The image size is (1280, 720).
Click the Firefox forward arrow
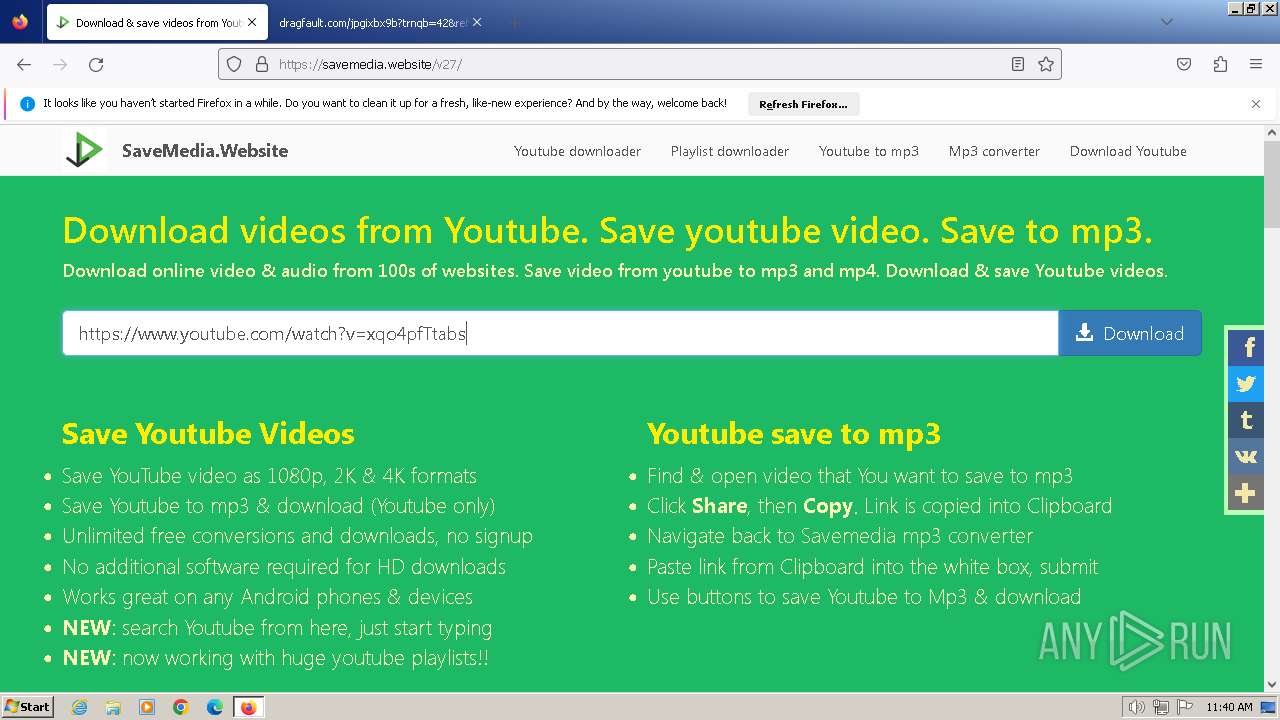tap(60, 64)
